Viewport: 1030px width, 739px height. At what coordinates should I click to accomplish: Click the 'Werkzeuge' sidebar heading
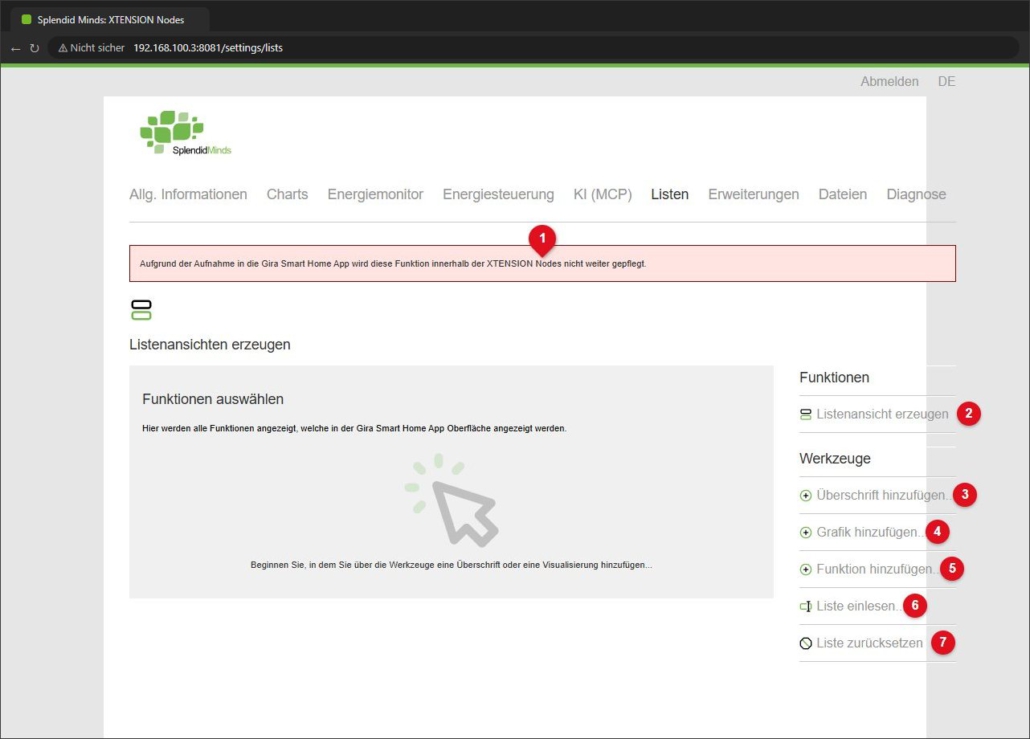pyautogui.click(x=835, y=459)
